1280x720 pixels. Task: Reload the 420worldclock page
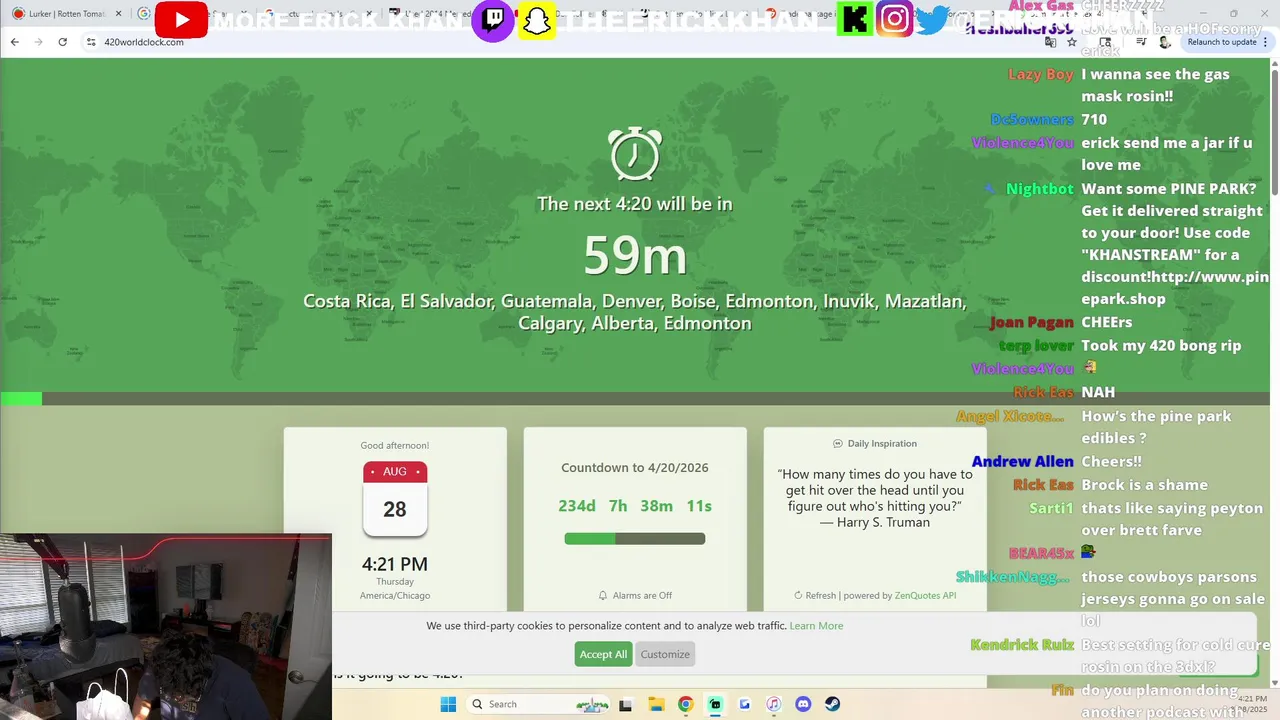pos(62,42)
